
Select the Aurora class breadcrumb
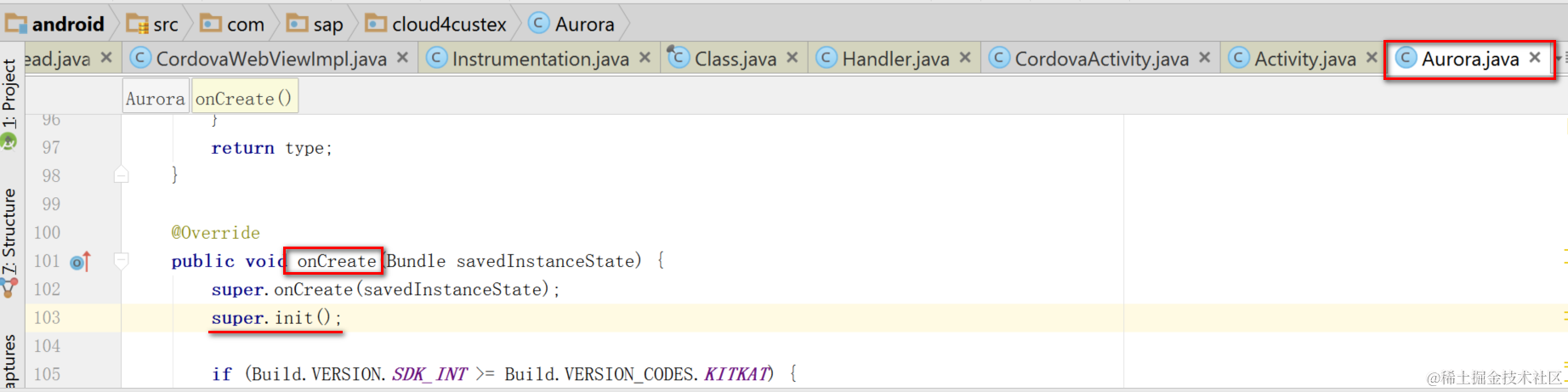click(x=571, y=24)
